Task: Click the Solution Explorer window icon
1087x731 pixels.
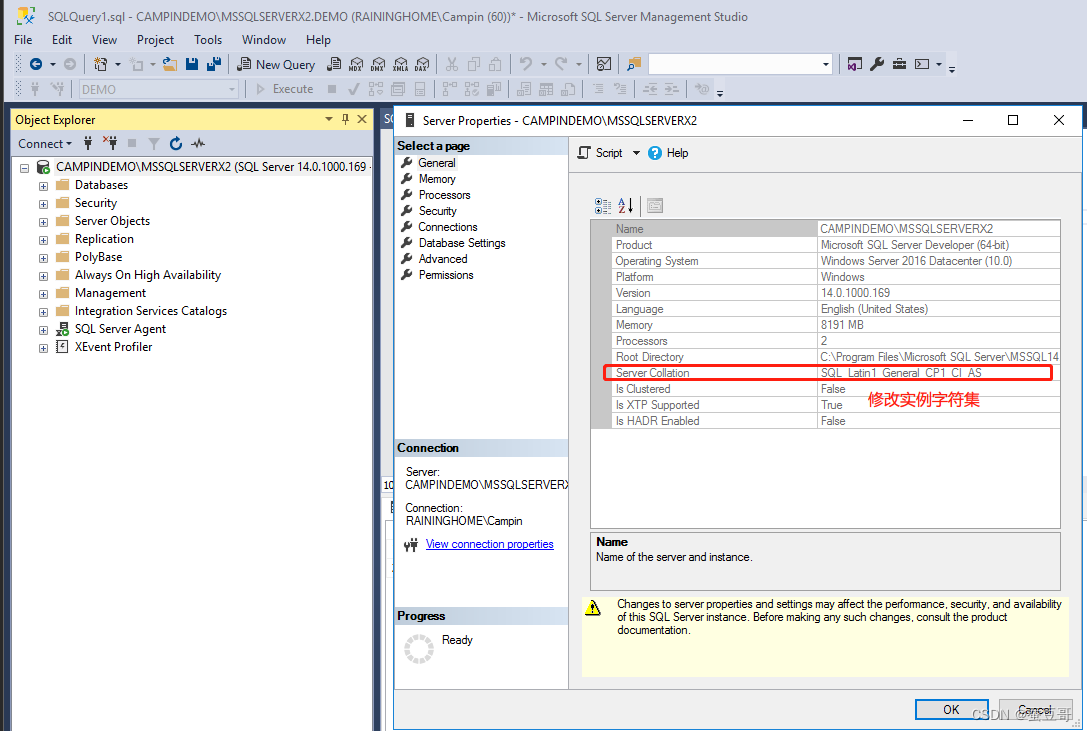Action: 855,64
